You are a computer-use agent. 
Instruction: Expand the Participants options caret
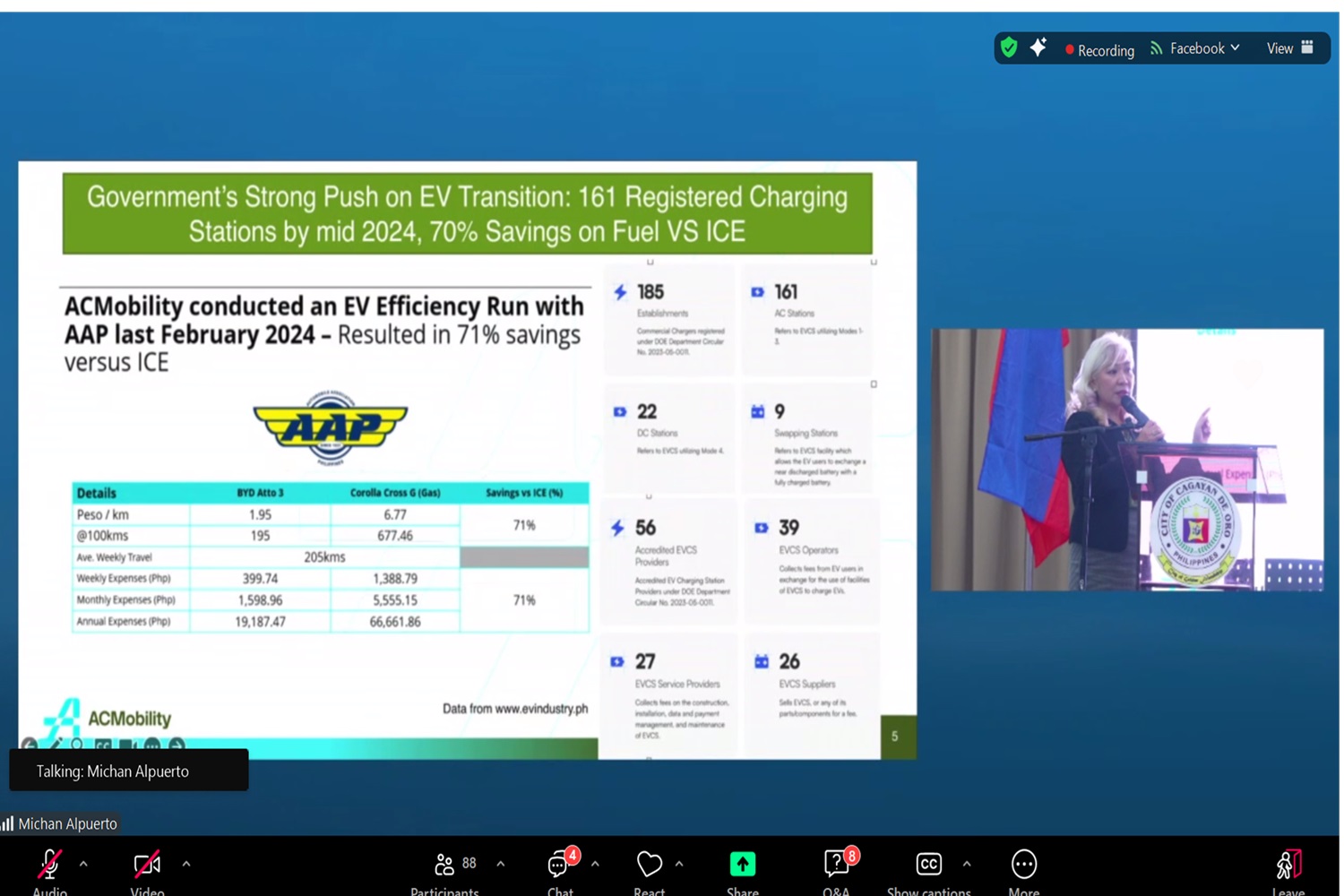(x=501, y=864)
